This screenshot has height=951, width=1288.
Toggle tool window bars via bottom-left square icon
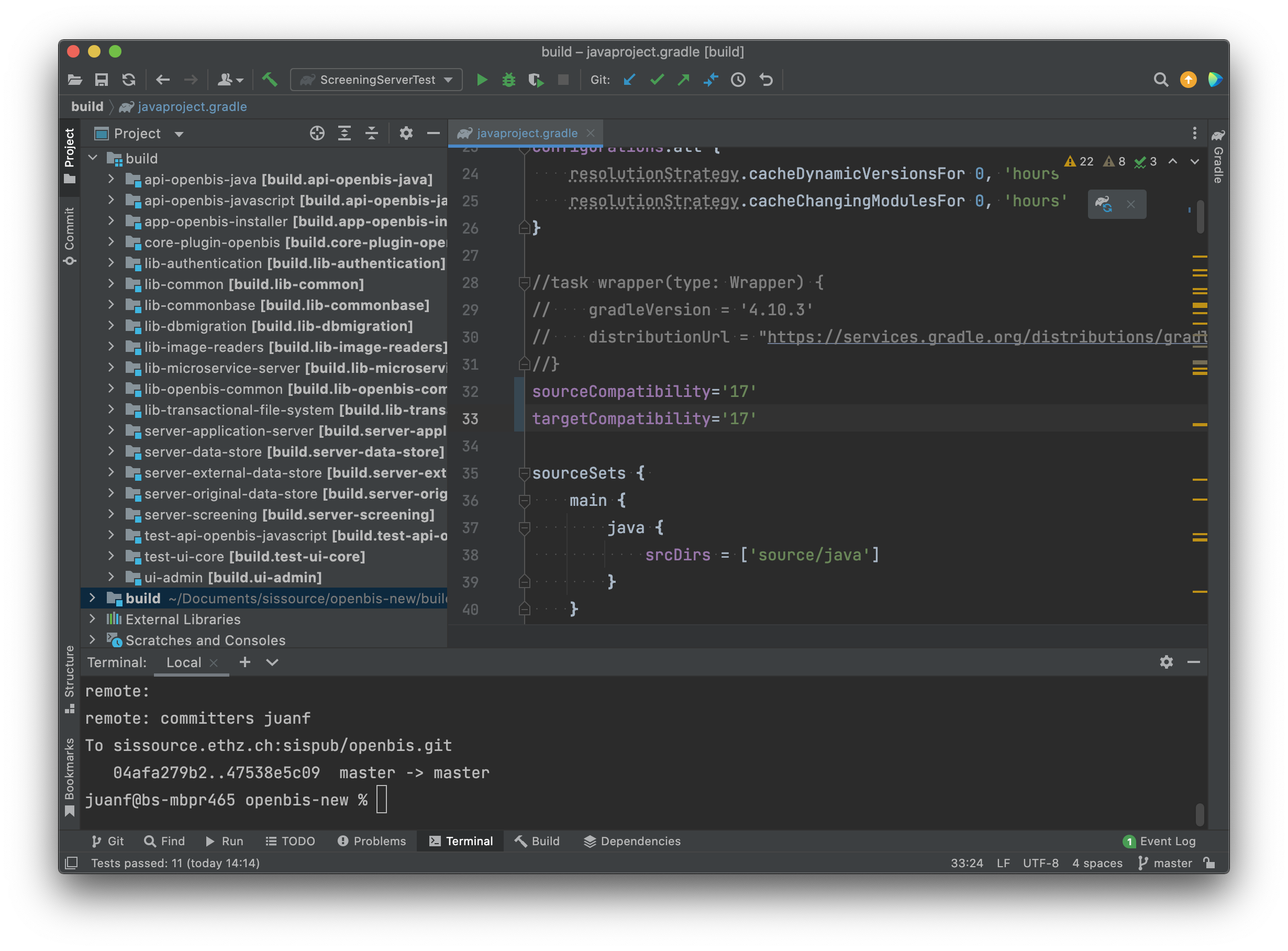pos(71,863)
